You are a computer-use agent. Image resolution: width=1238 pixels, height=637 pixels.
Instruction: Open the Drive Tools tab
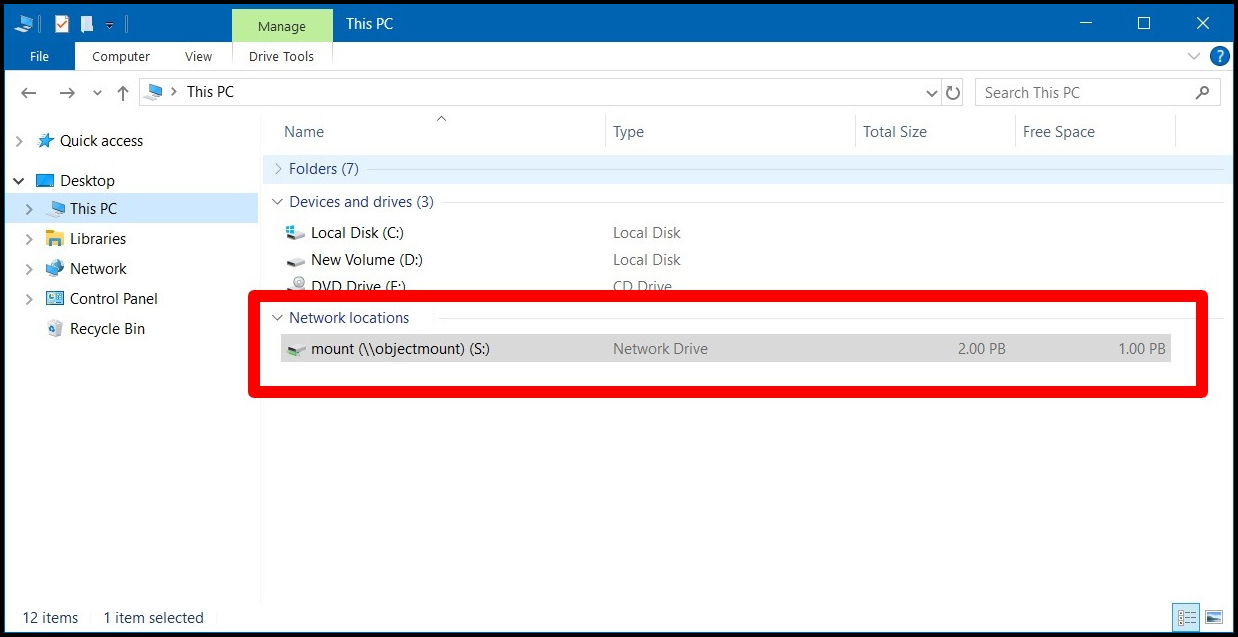[281, 57]
